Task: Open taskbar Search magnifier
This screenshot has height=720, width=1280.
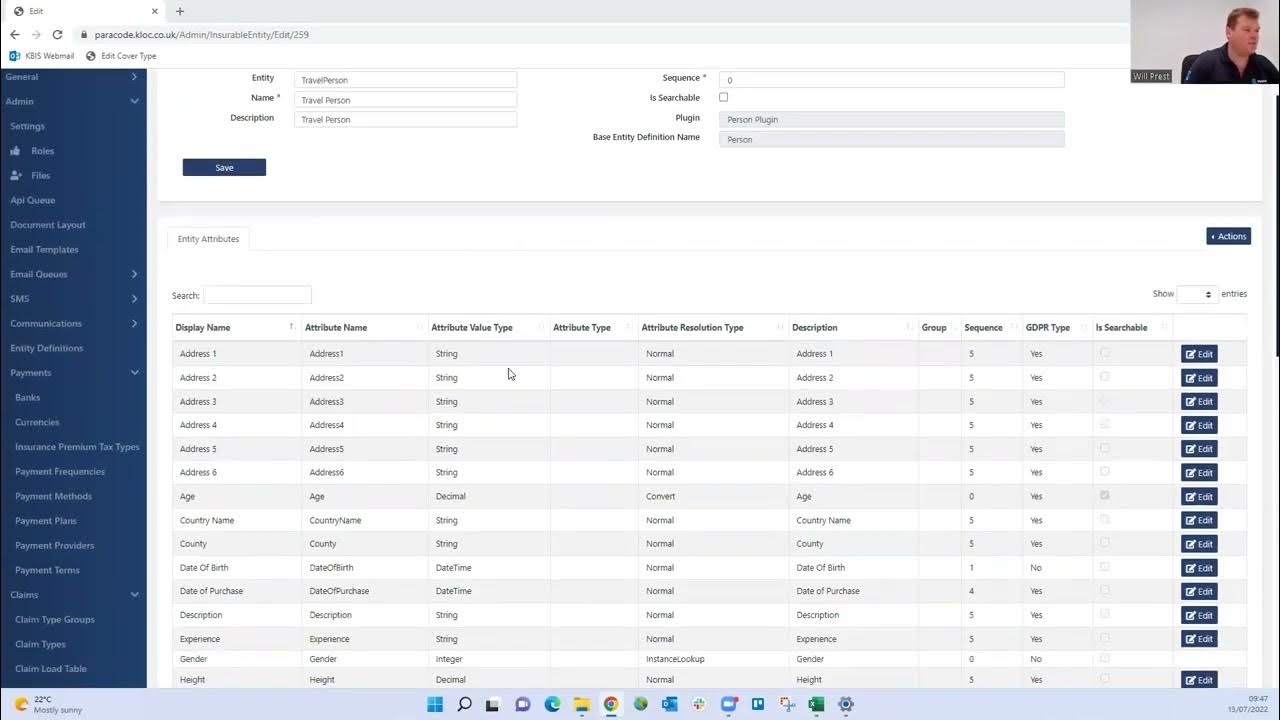Action: tap(464, 704)
